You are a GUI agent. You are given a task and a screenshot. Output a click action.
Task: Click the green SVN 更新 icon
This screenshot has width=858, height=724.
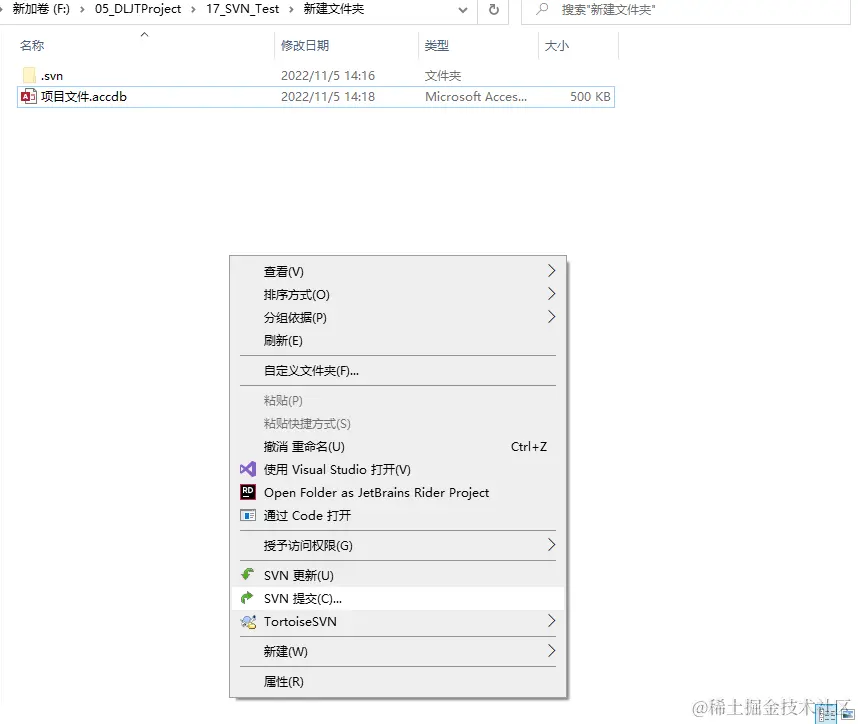[247, 575]
